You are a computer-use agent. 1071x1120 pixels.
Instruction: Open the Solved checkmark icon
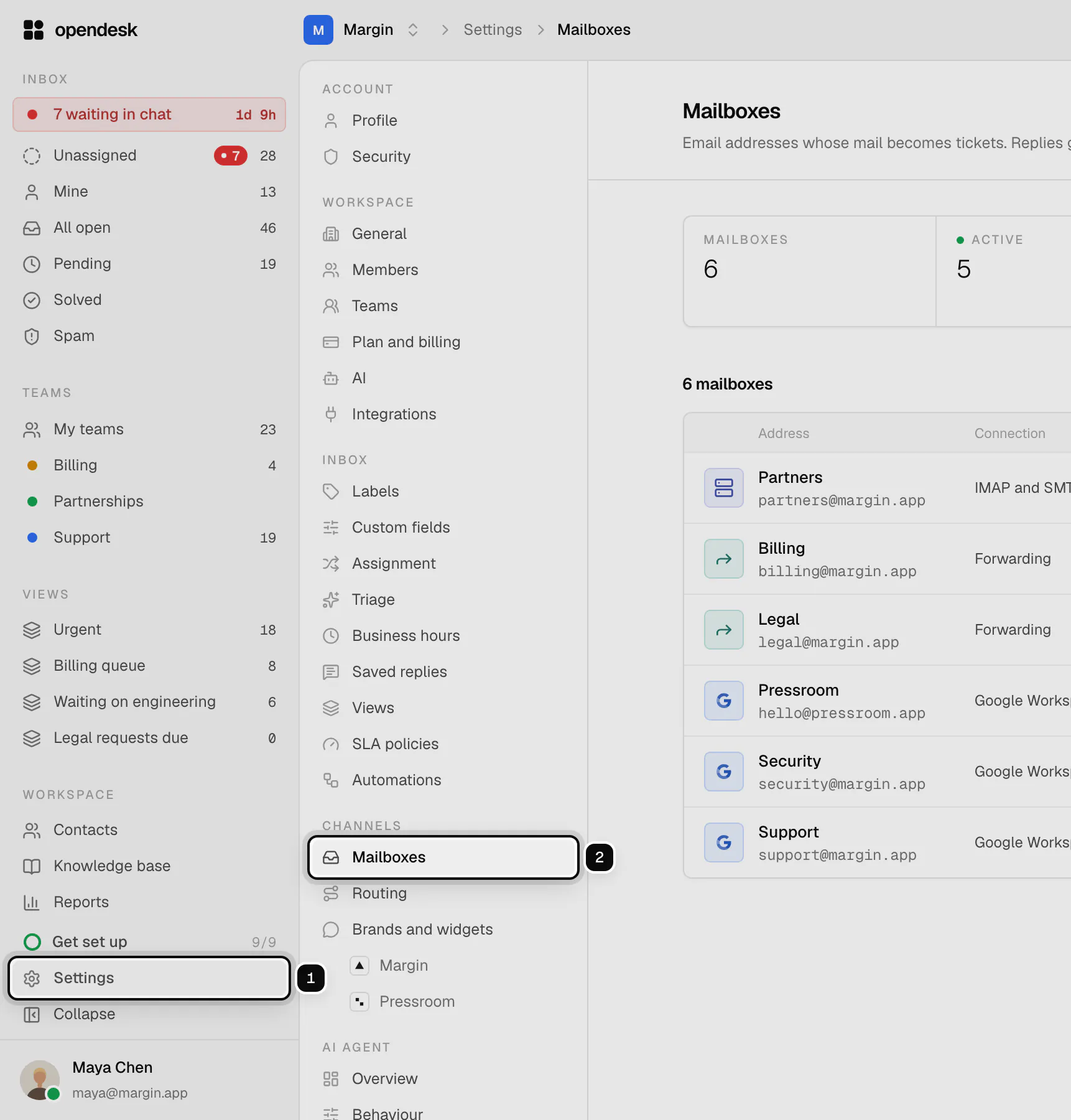click(32, 300)
